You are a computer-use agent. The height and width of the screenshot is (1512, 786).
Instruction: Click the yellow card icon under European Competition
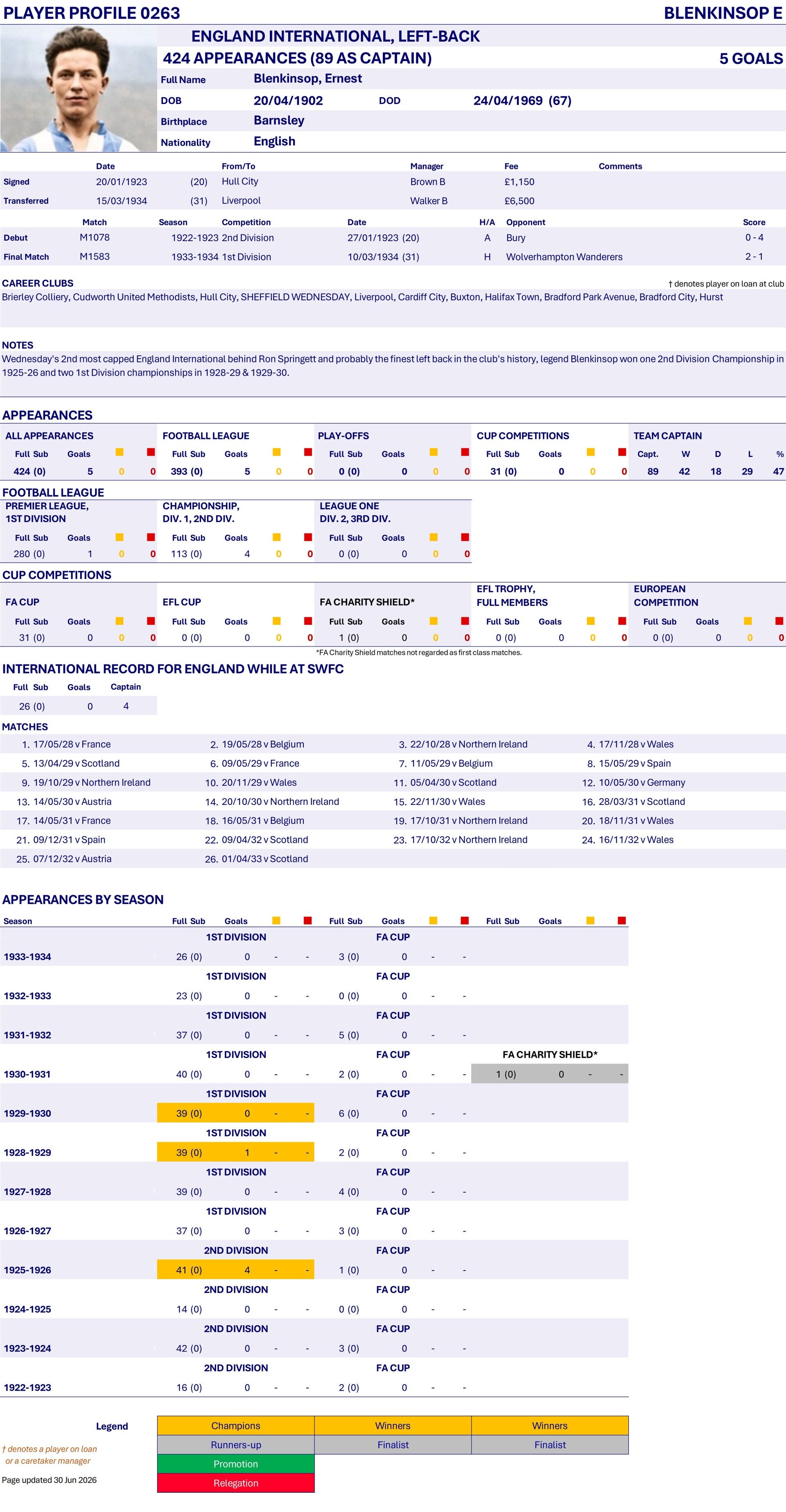tap(748, 620)
